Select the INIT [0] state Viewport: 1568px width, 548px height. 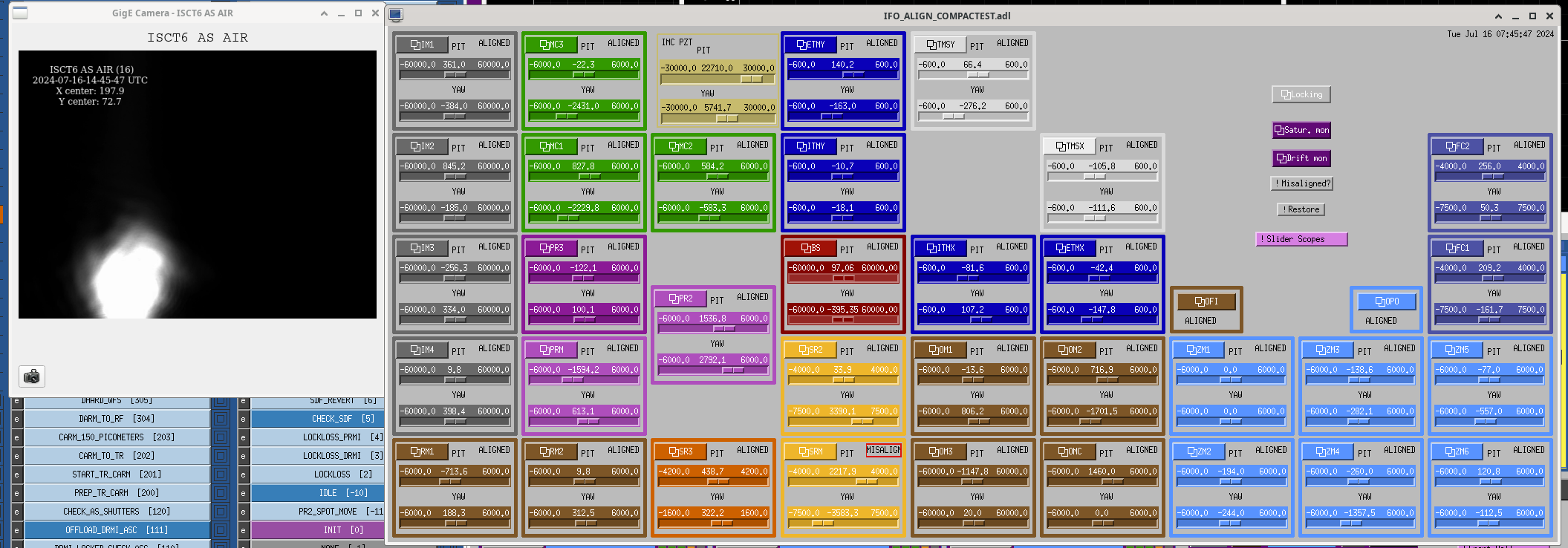pyautogui.click(x=318, y=530)
